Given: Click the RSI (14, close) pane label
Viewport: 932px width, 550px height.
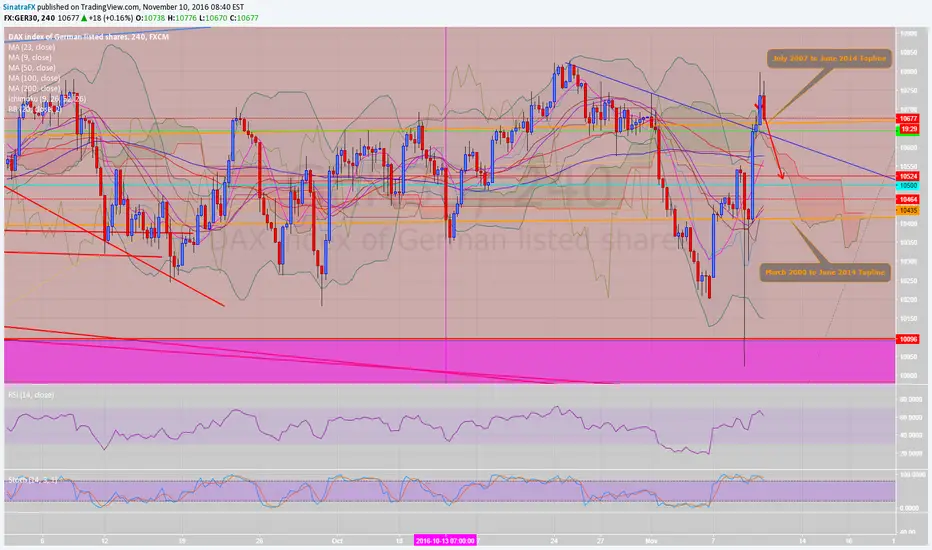Looking at the screenshot, I should 30,395.
